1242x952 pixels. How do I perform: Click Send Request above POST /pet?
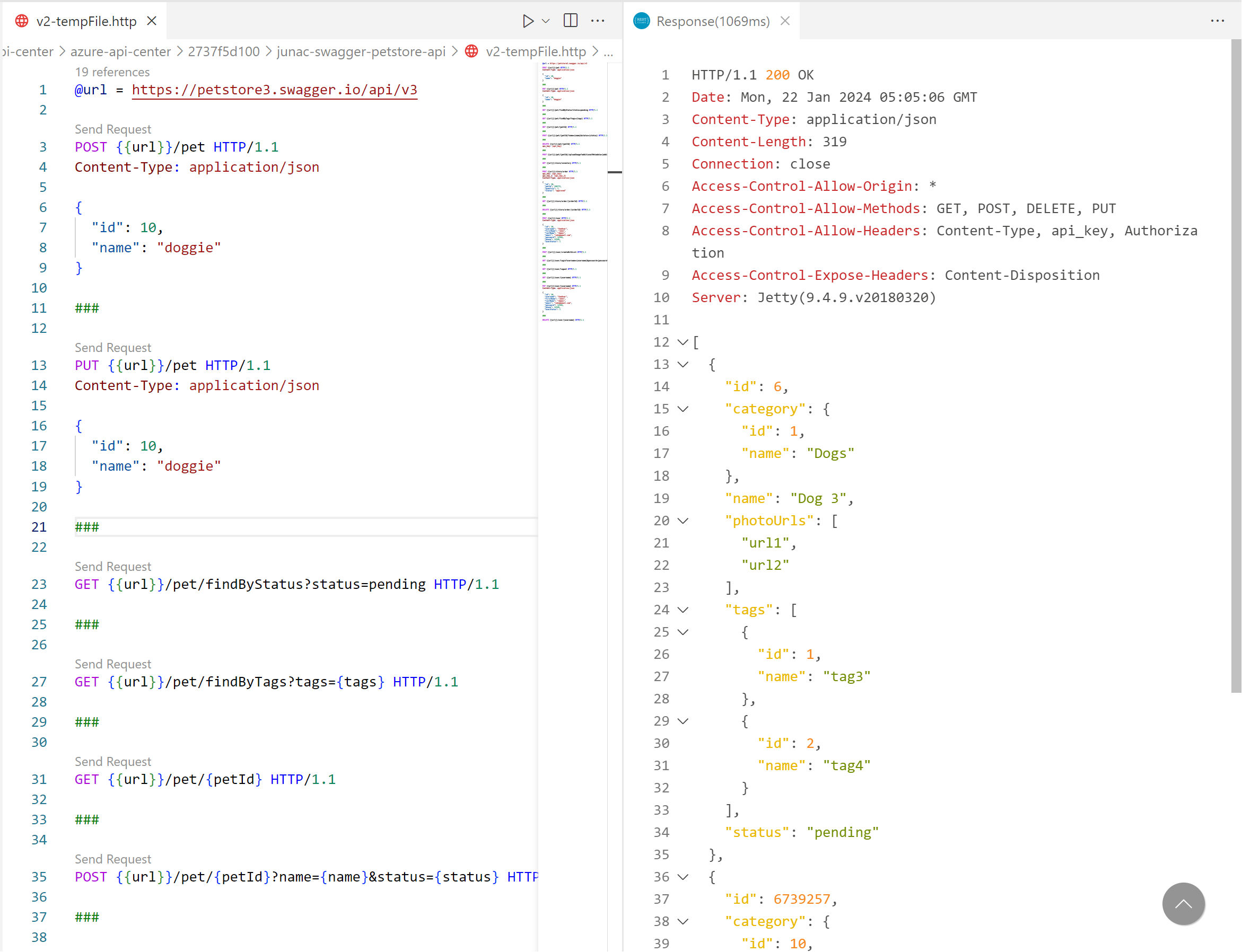(x=113, y=129)
